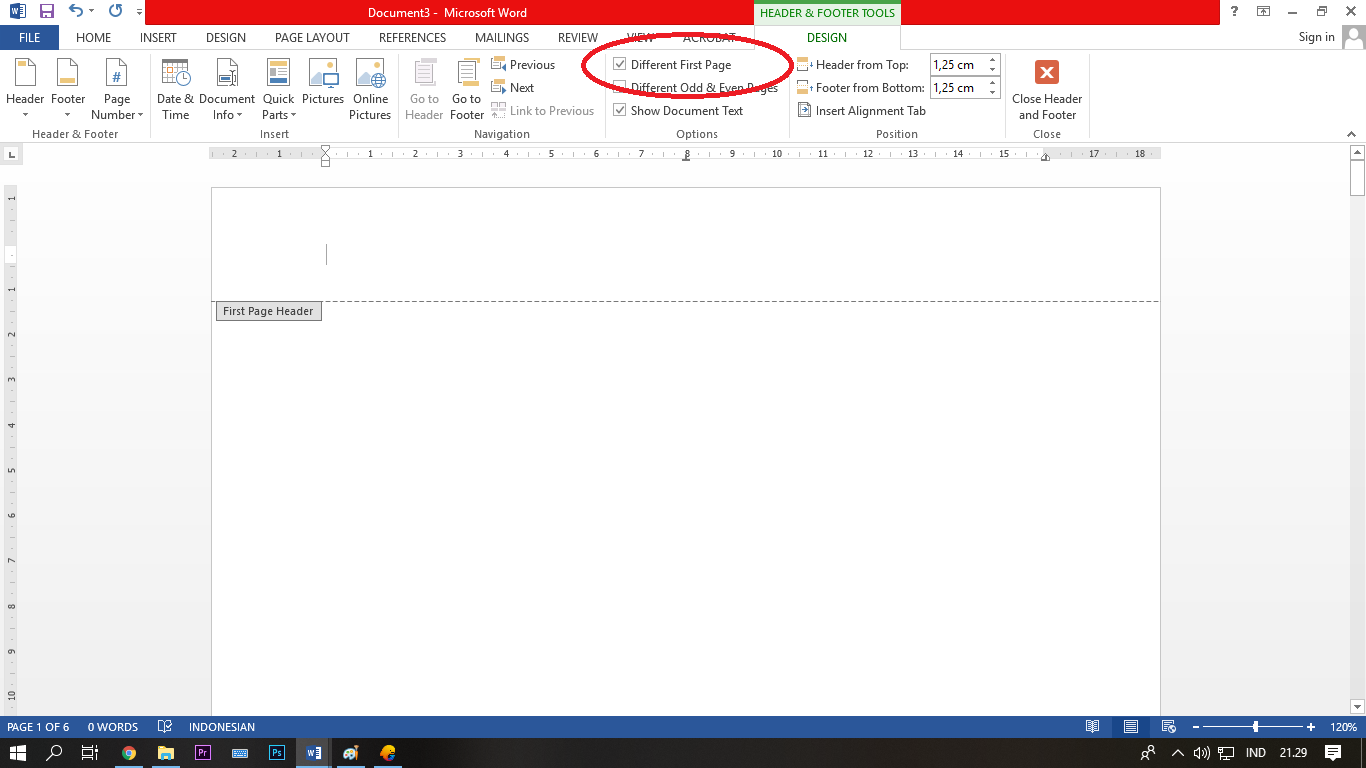Open the Page Number menu
The width and height of the screenshot is (1366, 768).
[117, 88]
